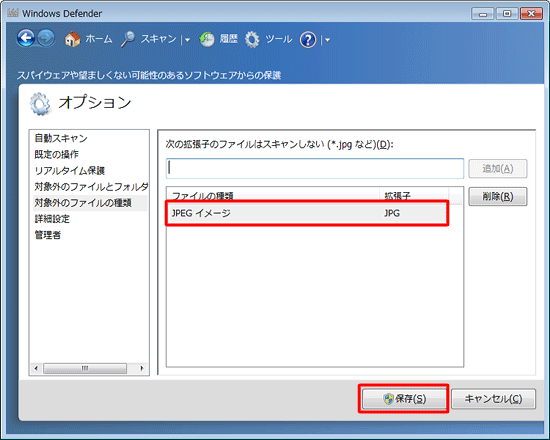
Task: Click the blue help question mark icon
Action: click(308, 40)
